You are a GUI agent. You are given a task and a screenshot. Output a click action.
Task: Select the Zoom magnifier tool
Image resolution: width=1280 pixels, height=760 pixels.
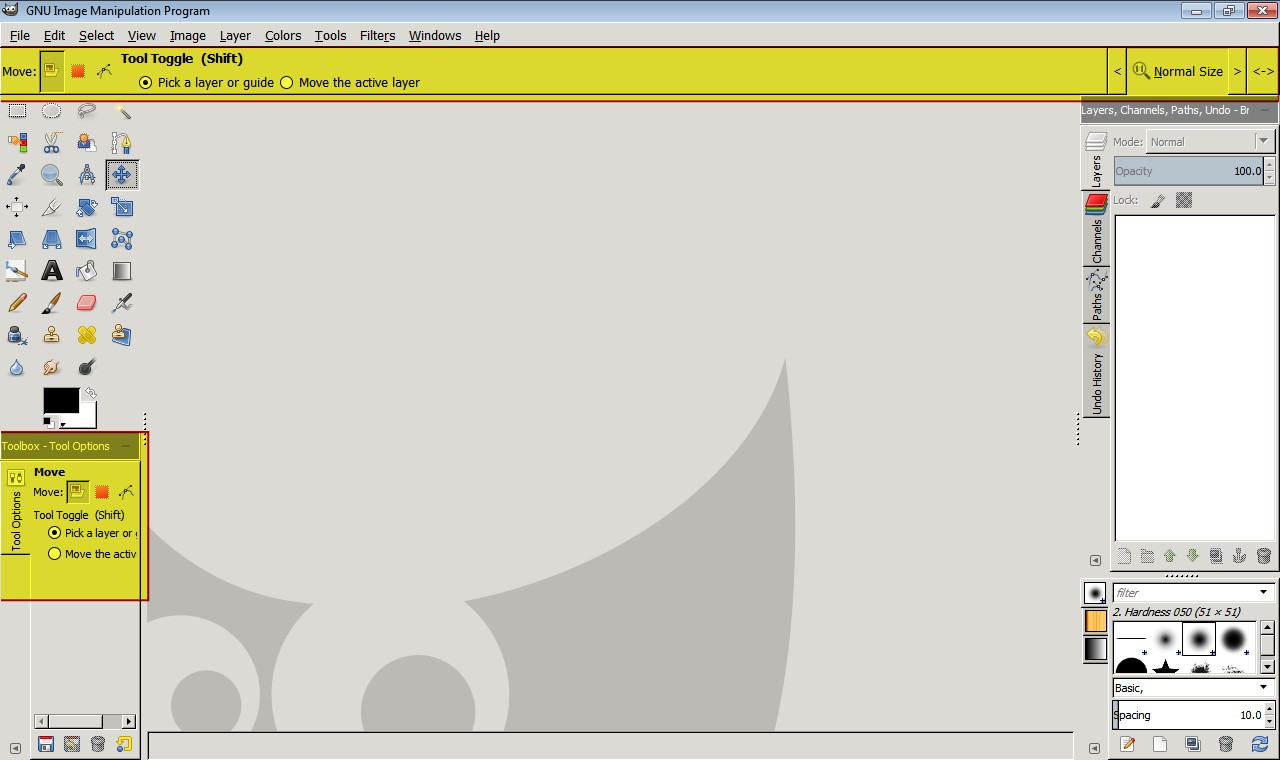tap(52, 175)
